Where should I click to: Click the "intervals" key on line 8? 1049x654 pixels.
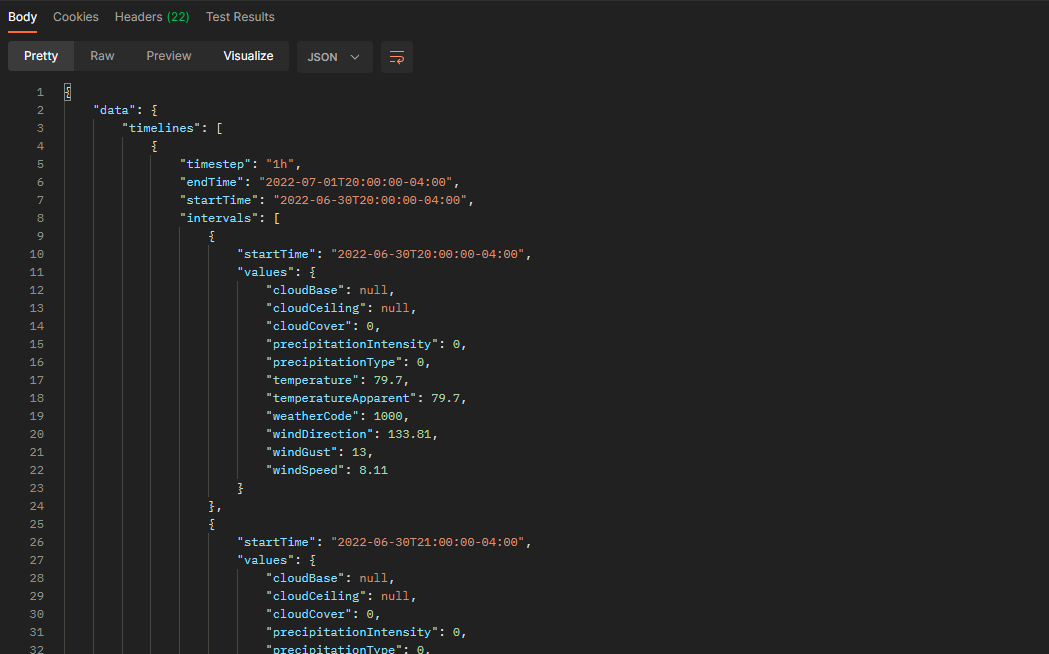coord(218,218)
